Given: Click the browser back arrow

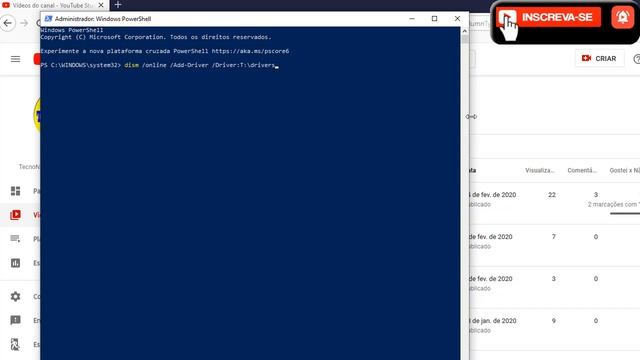Looking at the screenshot, I should tap(8, 23).
